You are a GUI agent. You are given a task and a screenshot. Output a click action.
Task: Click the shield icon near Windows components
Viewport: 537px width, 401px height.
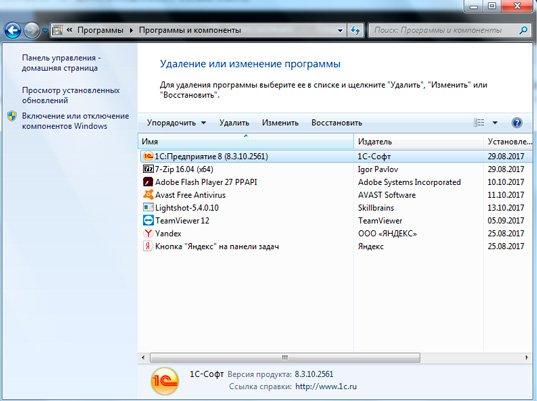click(12, 116)
